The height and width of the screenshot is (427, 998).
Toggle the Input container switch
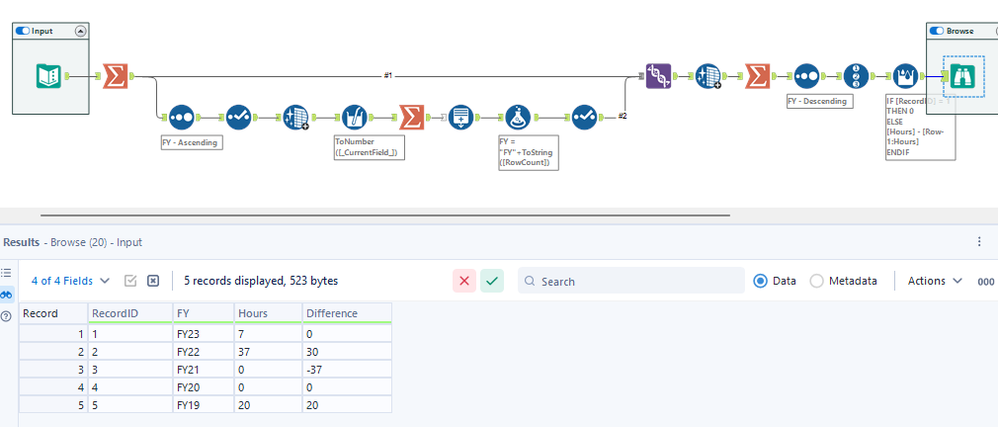[22, 31]
